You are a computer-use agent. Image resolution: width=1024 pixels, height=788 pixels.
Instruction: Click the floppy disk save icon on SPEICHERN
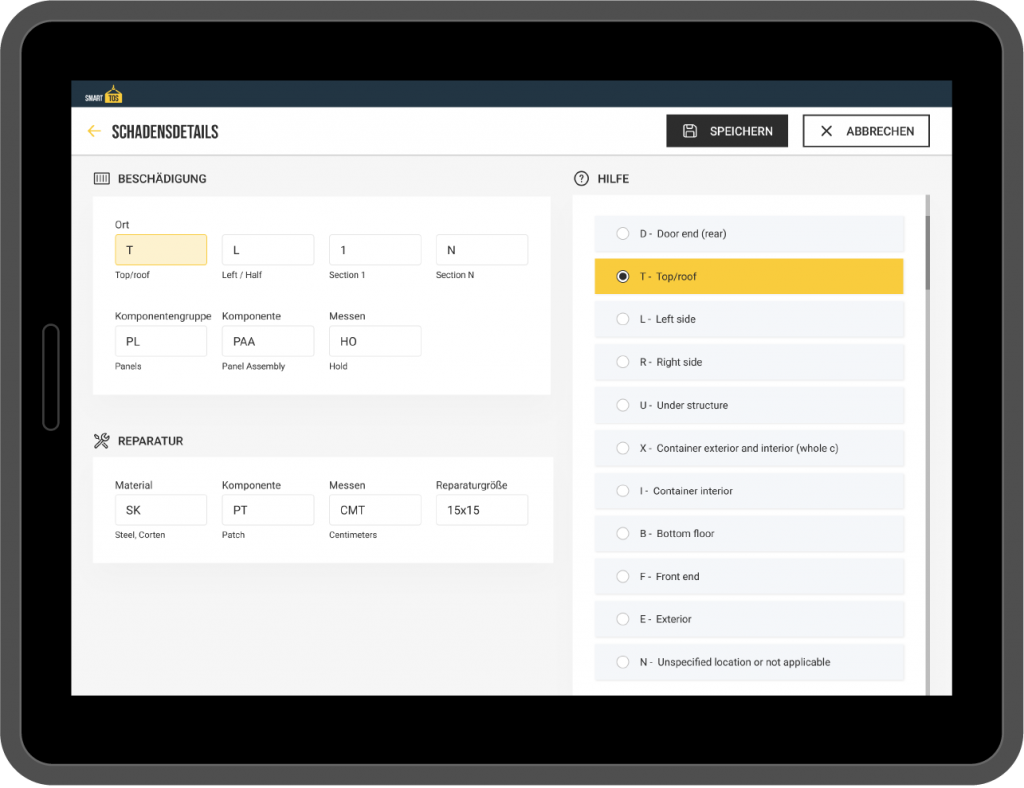coord(692,130)
